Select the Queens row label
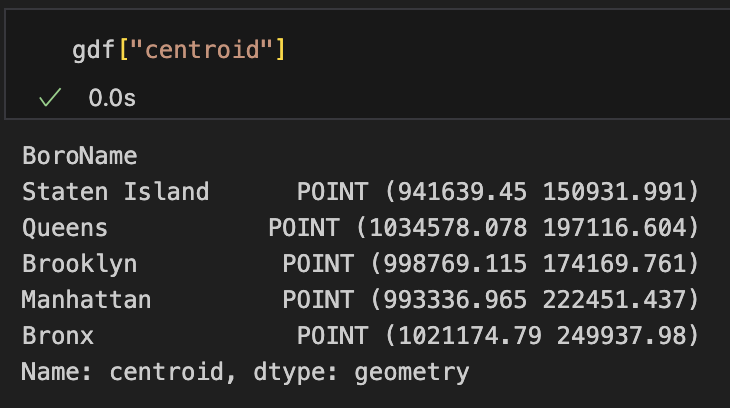This screenshot has height=408, width=730. pos(65,228)
